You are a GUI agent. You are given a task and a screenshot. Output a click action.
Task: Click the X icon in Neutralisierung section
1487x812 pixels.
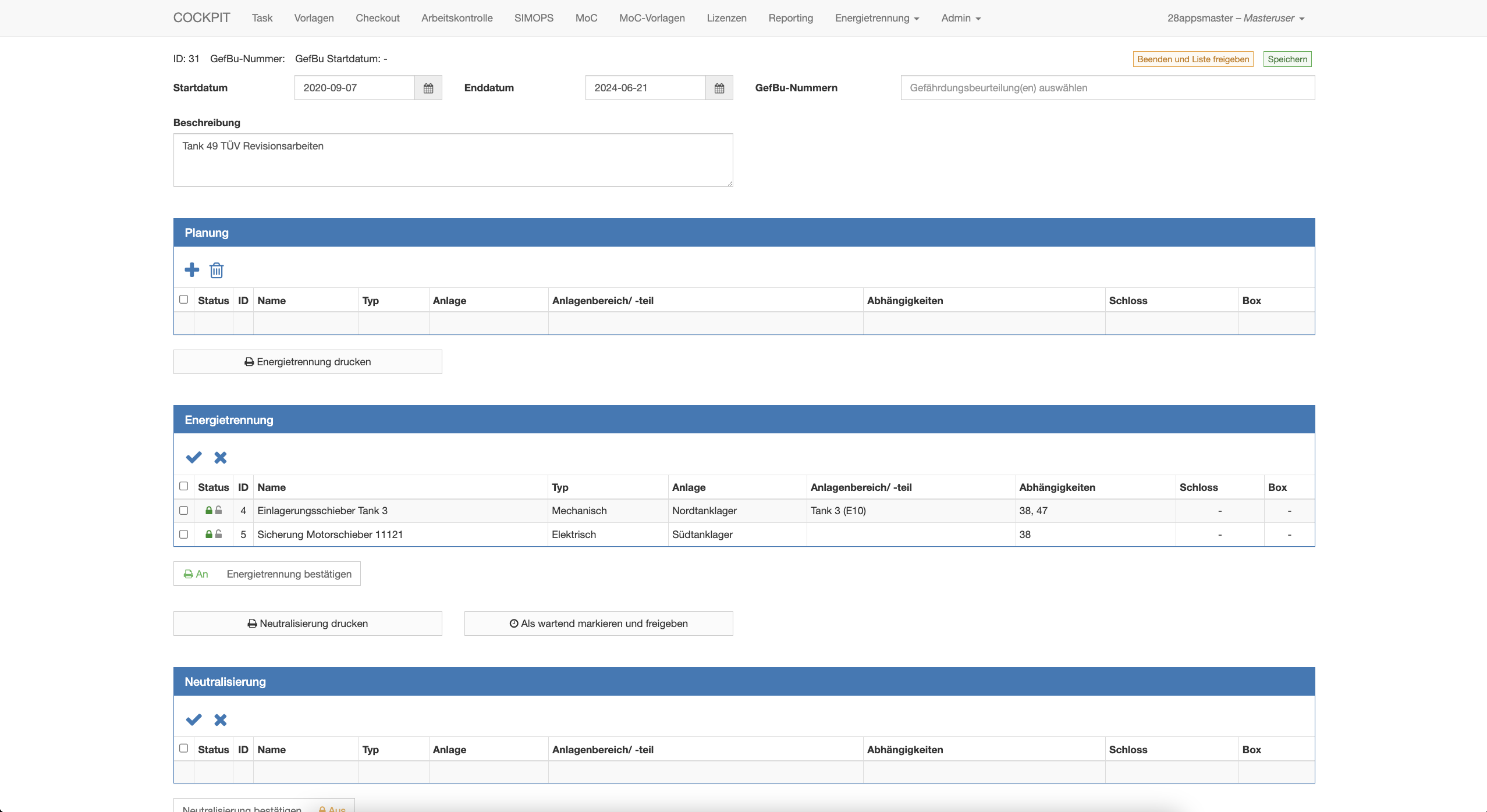(x=220, y=720)
